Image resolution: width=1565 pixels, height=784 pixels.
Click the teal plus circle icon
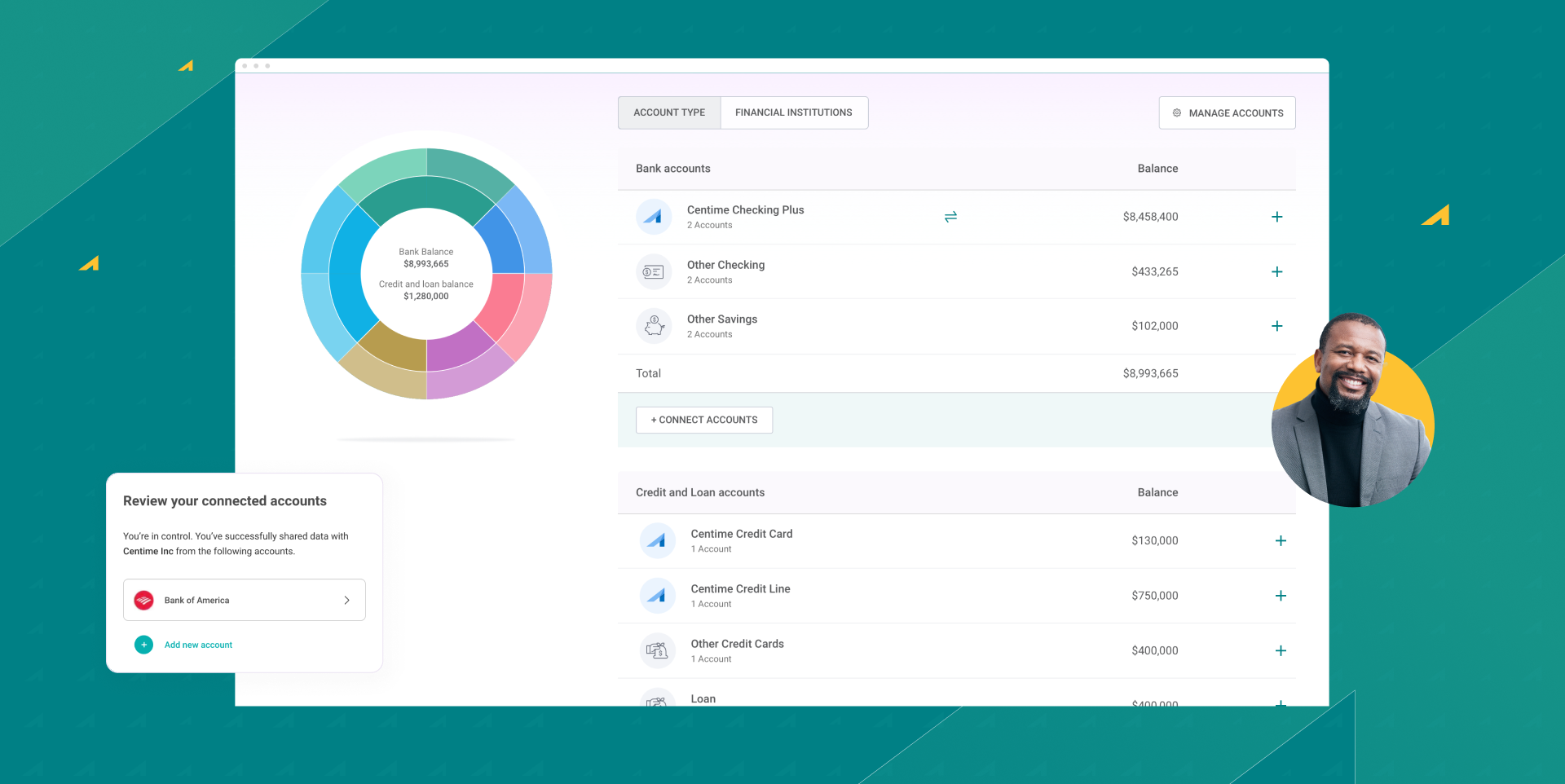(x=143, y=645)
